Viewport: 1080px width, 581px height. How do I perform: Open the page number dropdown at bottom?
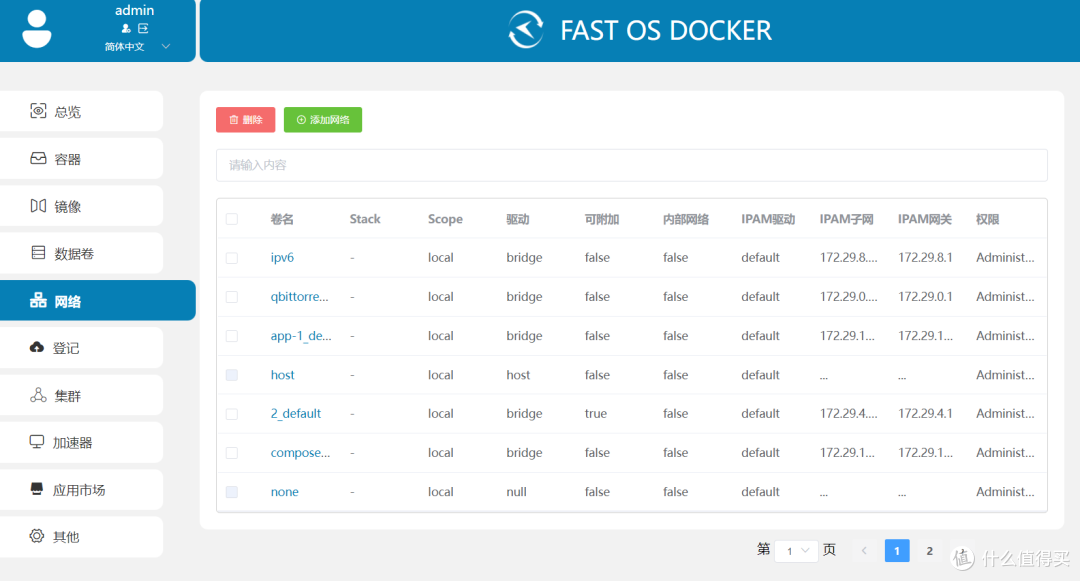coord(795,550)
